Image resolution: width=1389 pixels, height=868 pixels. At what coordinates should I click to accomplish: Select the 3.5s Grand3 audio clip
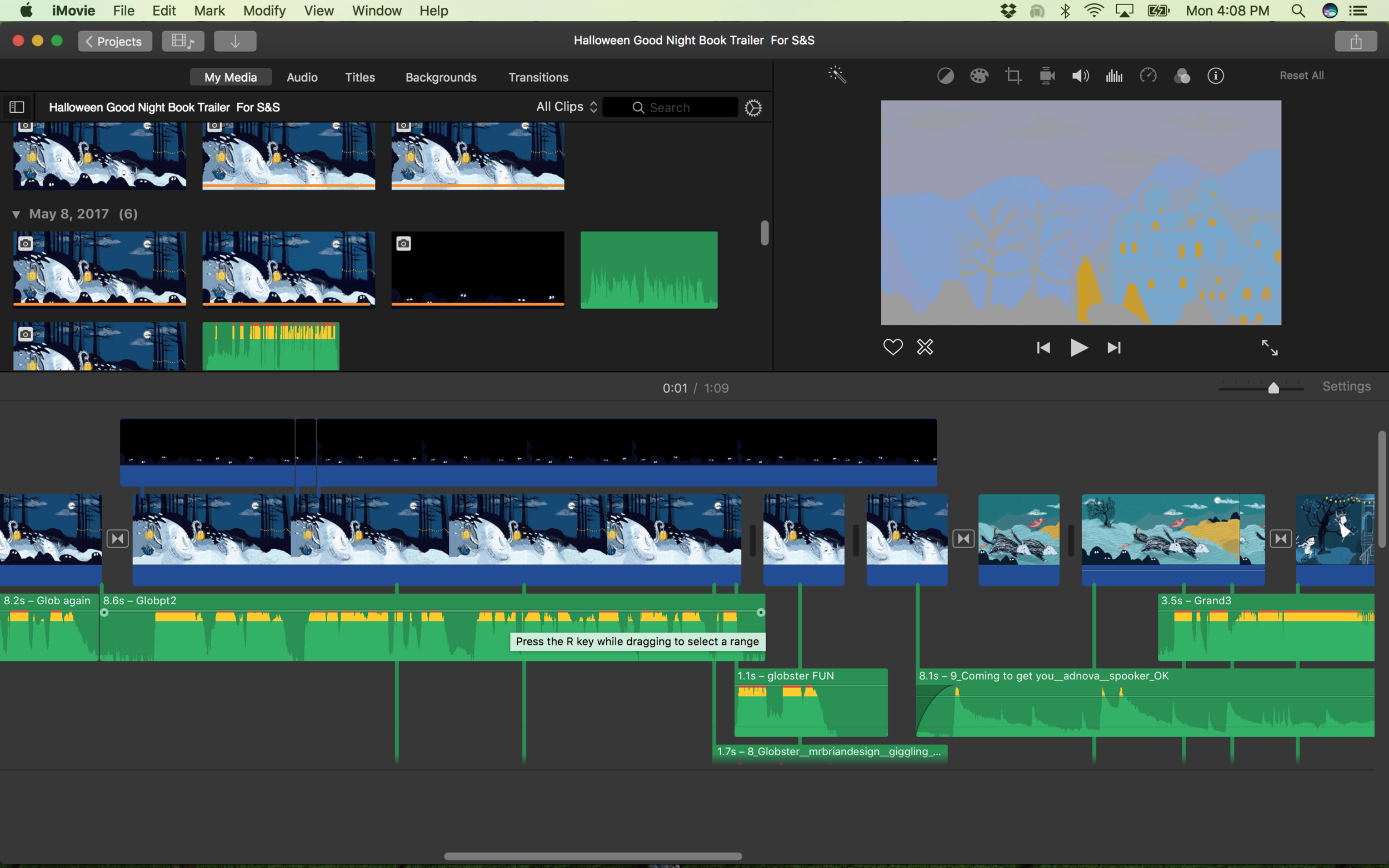(x=1266, y=627)
